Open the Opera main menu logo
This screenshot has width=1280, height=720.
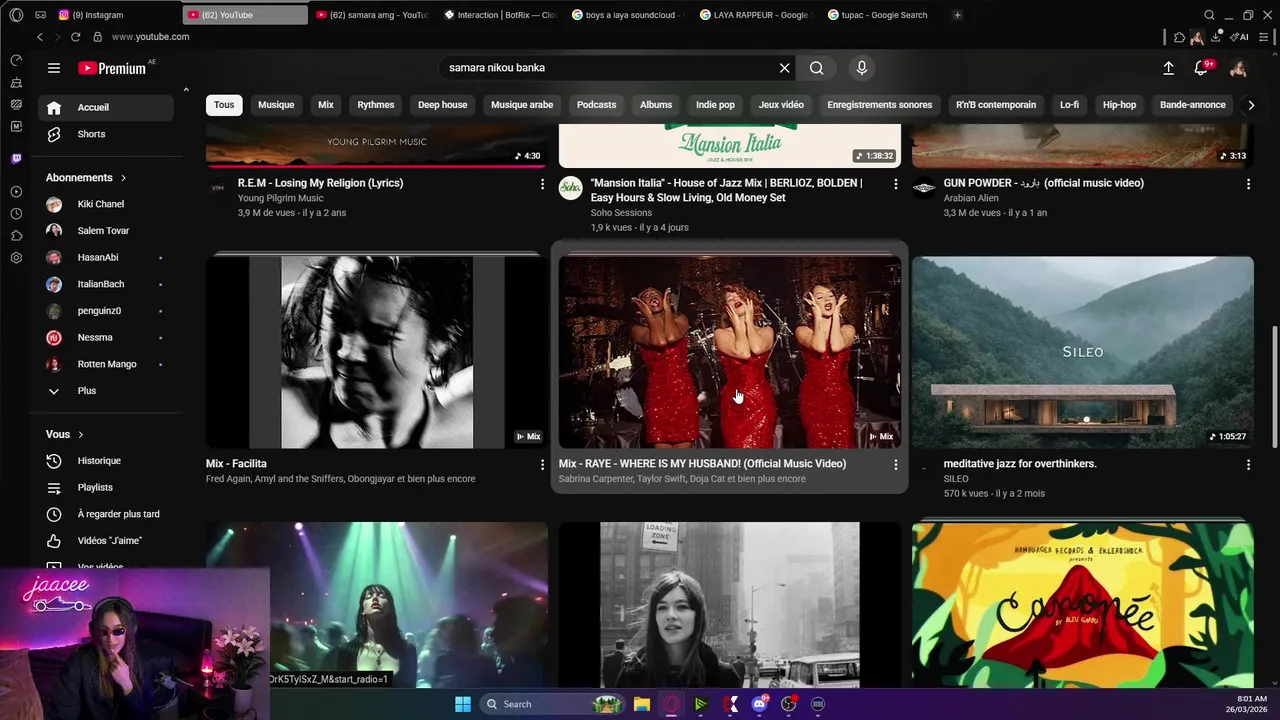click(x=16, y=15)
